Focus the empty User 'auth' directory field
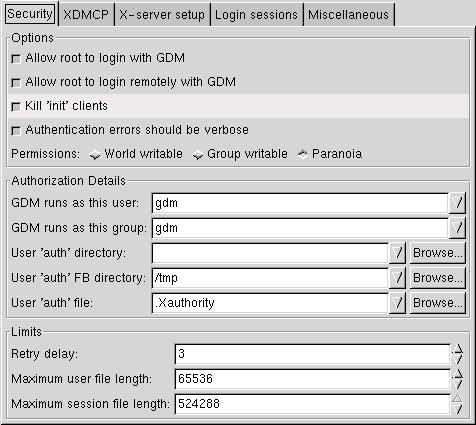 pos(270,253)
